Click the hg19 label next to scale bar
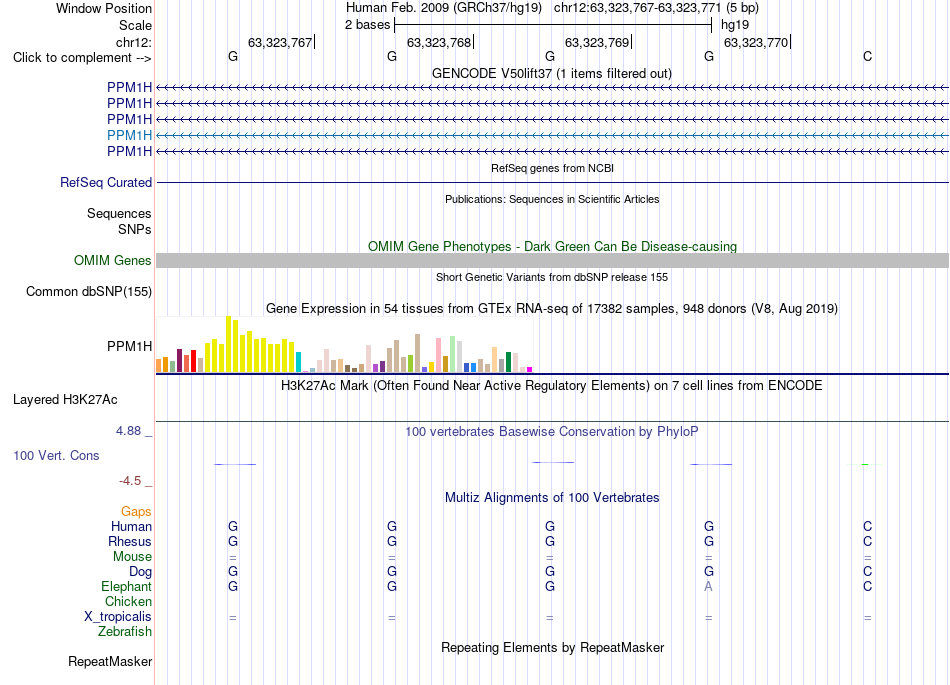Screen dimensions: 950x685 [x=735, y=25]
